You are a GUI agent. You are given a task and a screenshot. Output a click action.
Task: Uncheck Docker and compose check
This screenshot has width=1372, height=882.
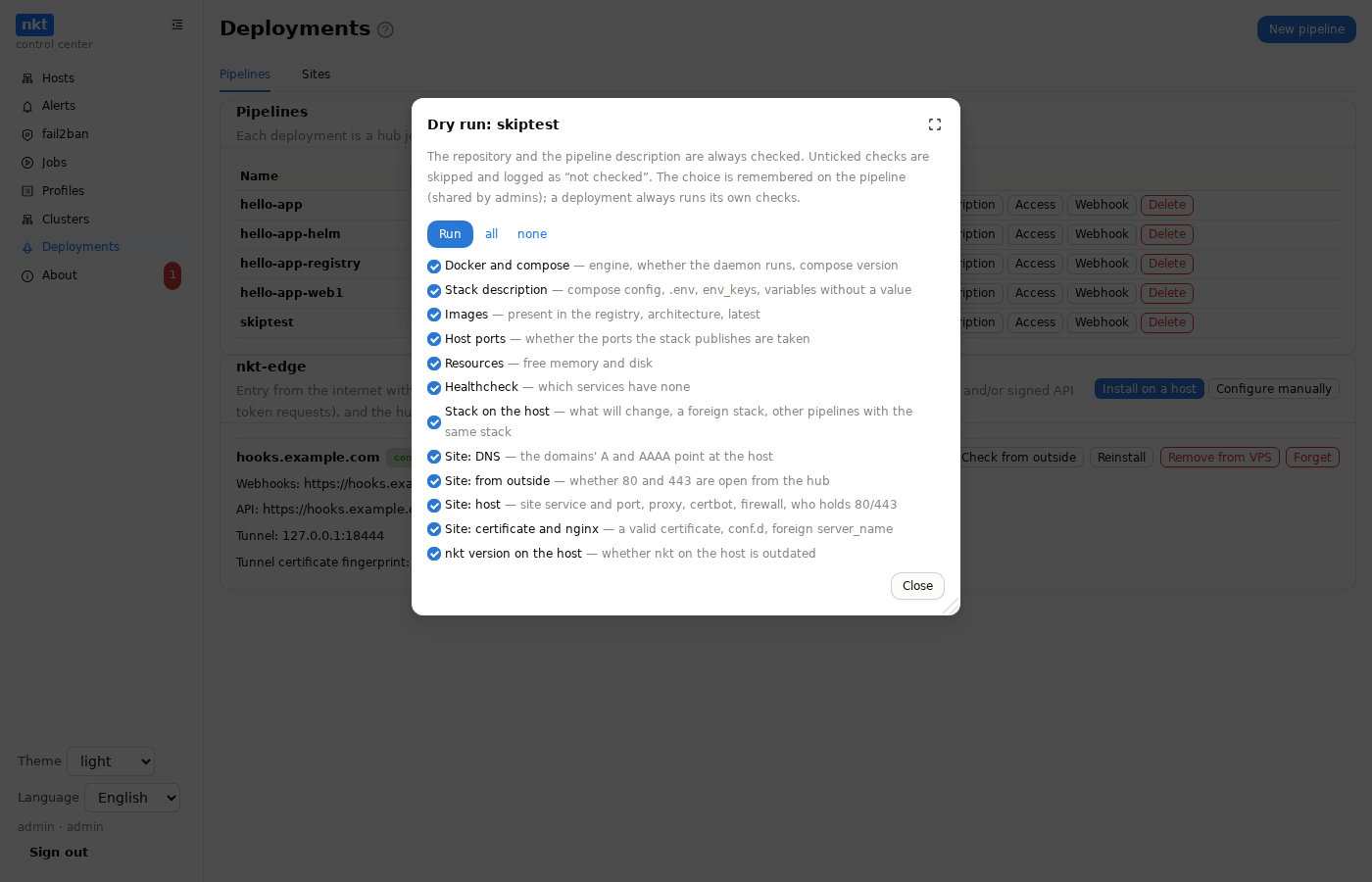434,267
